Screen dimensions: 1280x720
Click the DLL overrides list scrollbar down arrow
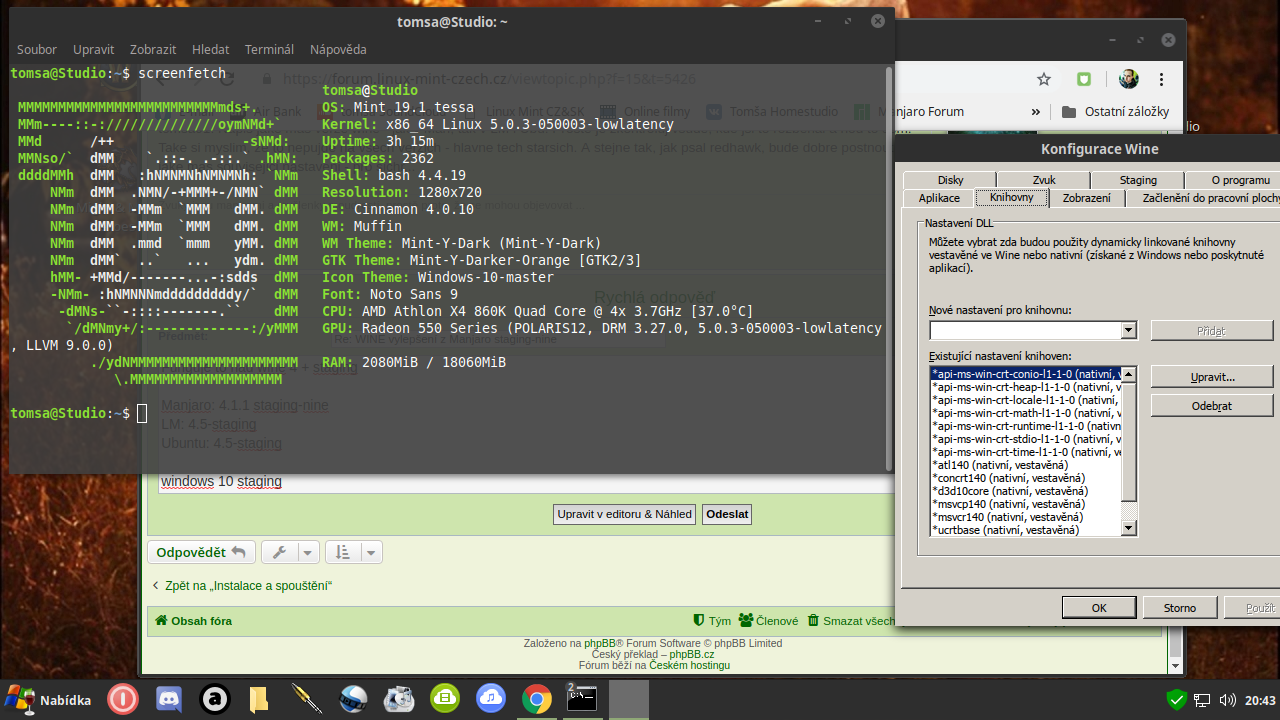click(x=1129, y=528)
